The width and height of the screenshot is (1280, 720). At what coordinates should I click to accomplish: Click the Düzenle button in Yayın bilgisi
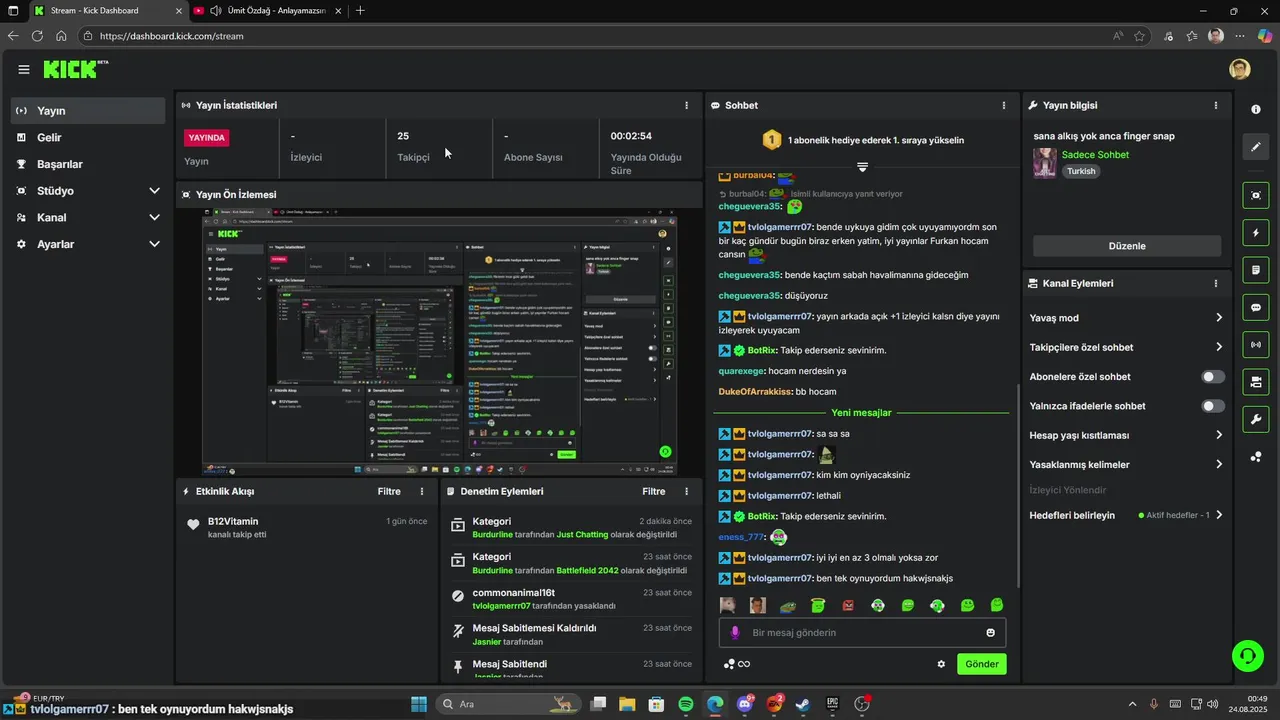point(1127,246)
